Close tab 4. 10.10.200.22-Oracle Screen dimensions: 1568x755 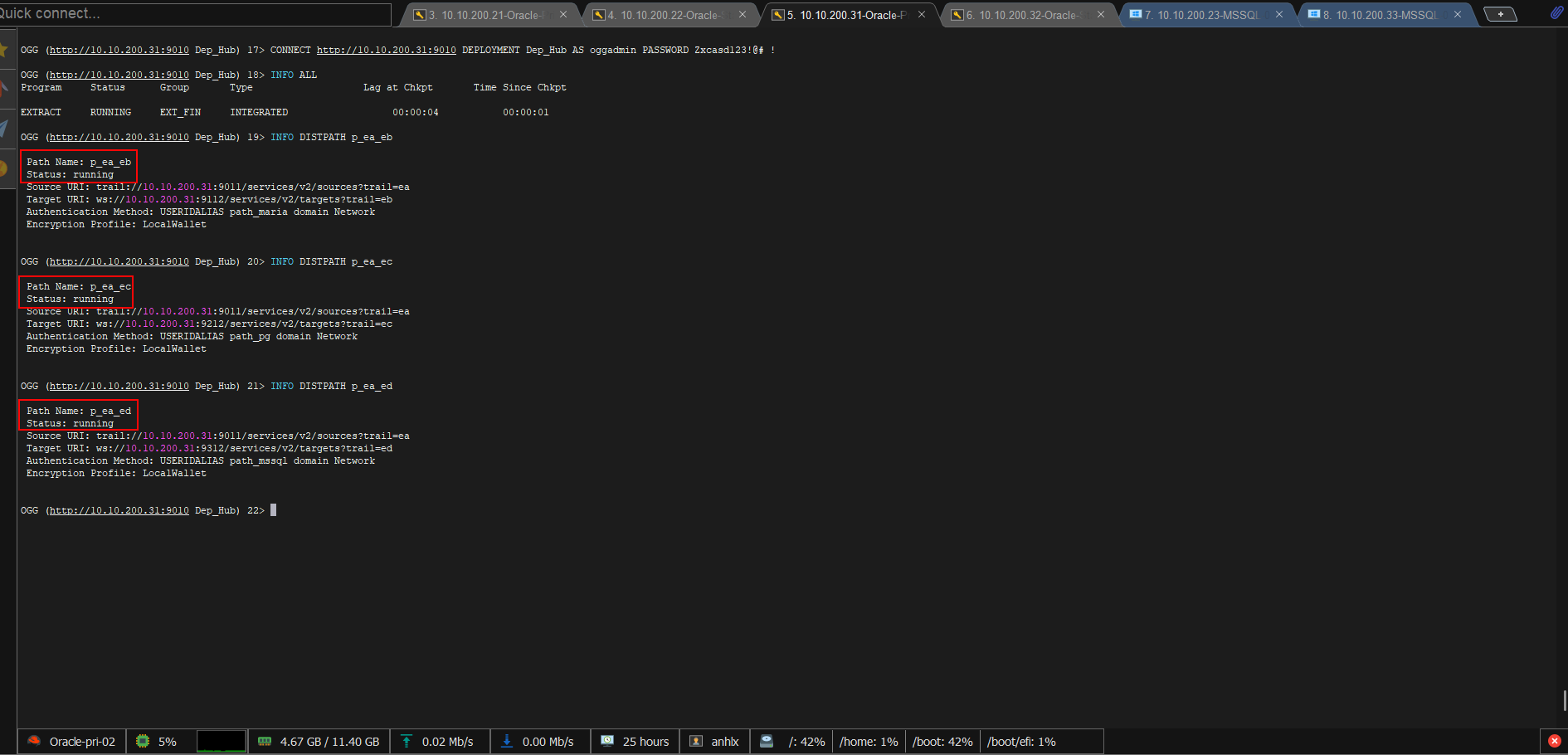click(743, 15)
